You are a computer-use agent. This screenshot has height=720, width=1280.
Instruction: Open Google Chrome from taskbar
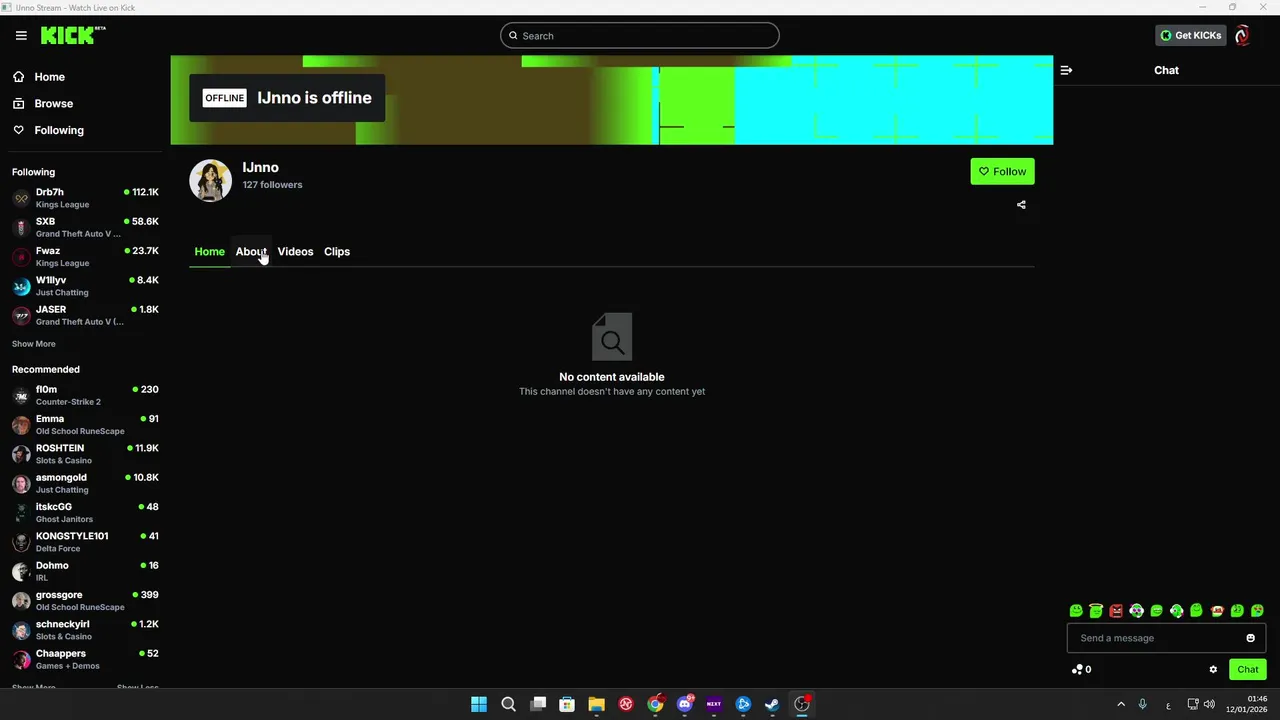[x=655, y=704]
